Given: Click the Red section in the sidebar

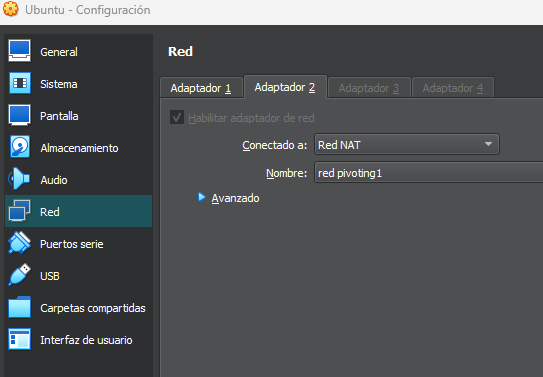Looking at the screenshot, I should (78, 211).
